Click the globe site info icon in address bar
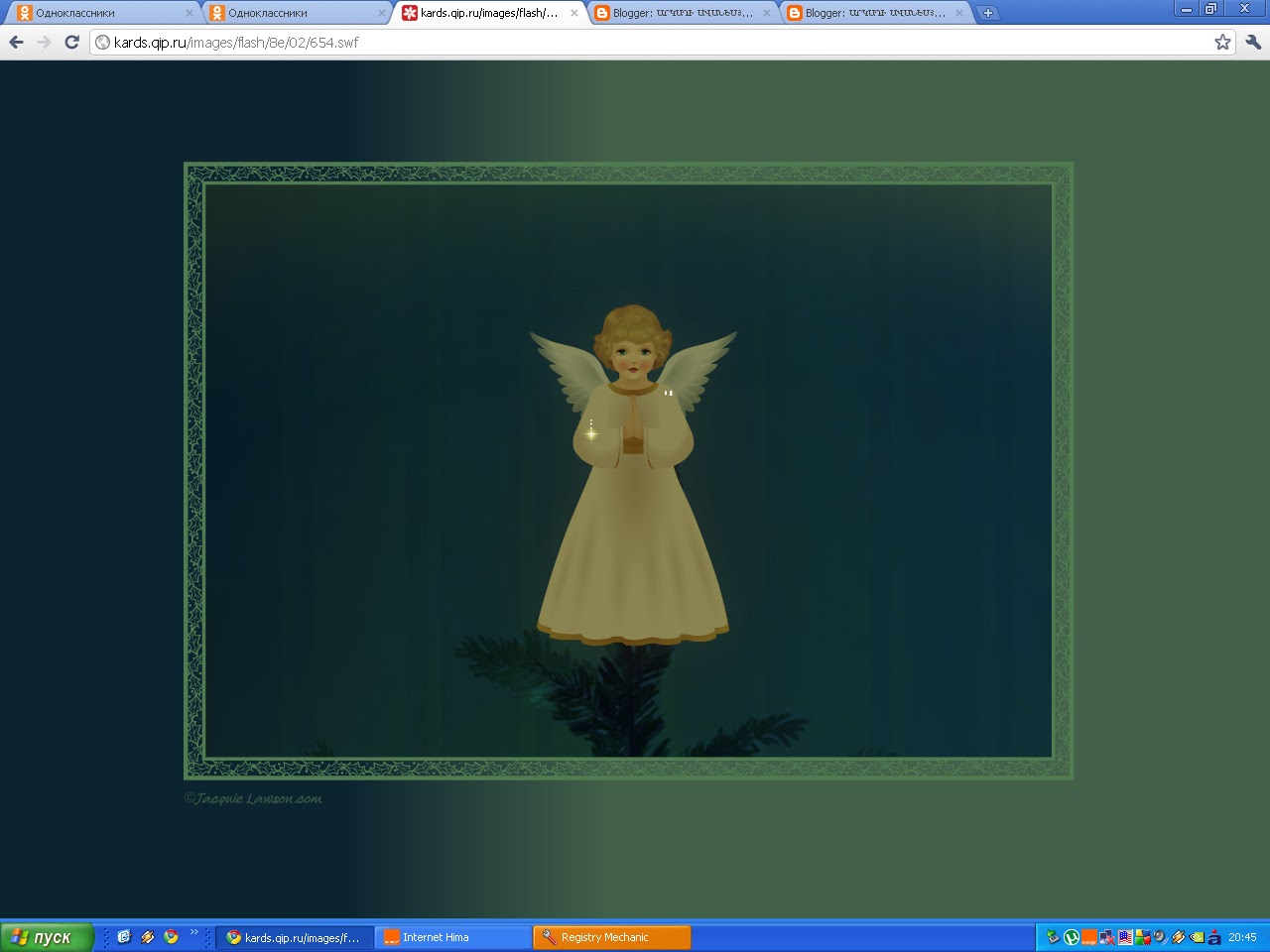 102,42
